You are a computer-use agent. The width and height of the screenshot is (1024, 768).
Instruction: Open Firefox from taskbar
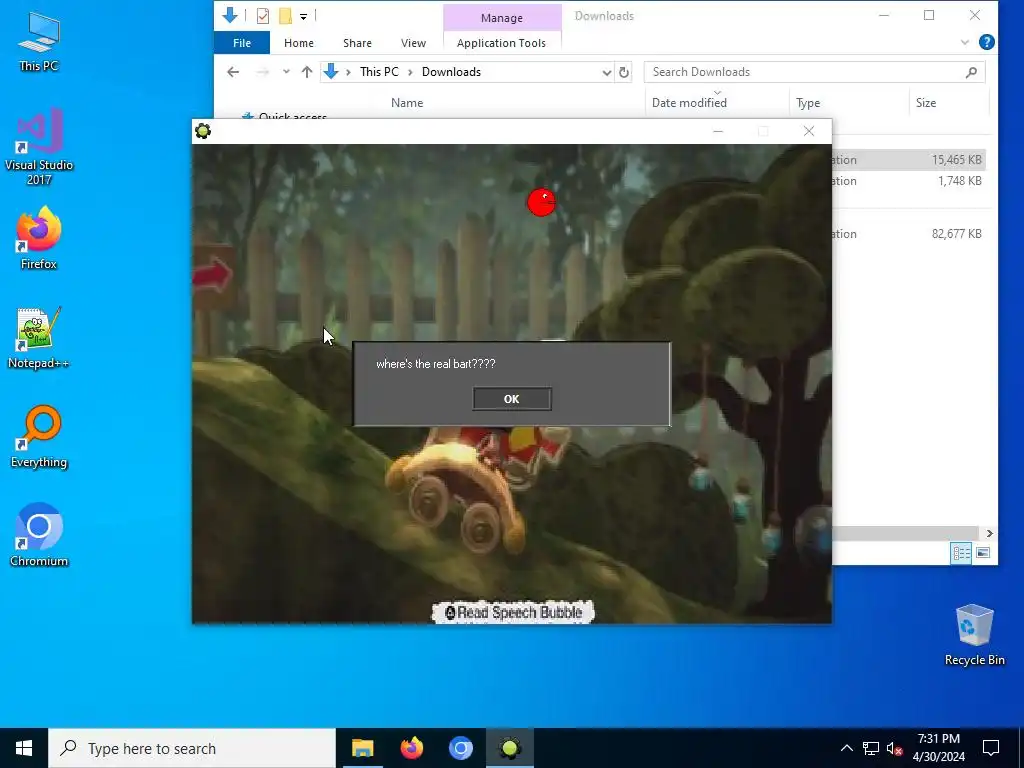(411, 748)
